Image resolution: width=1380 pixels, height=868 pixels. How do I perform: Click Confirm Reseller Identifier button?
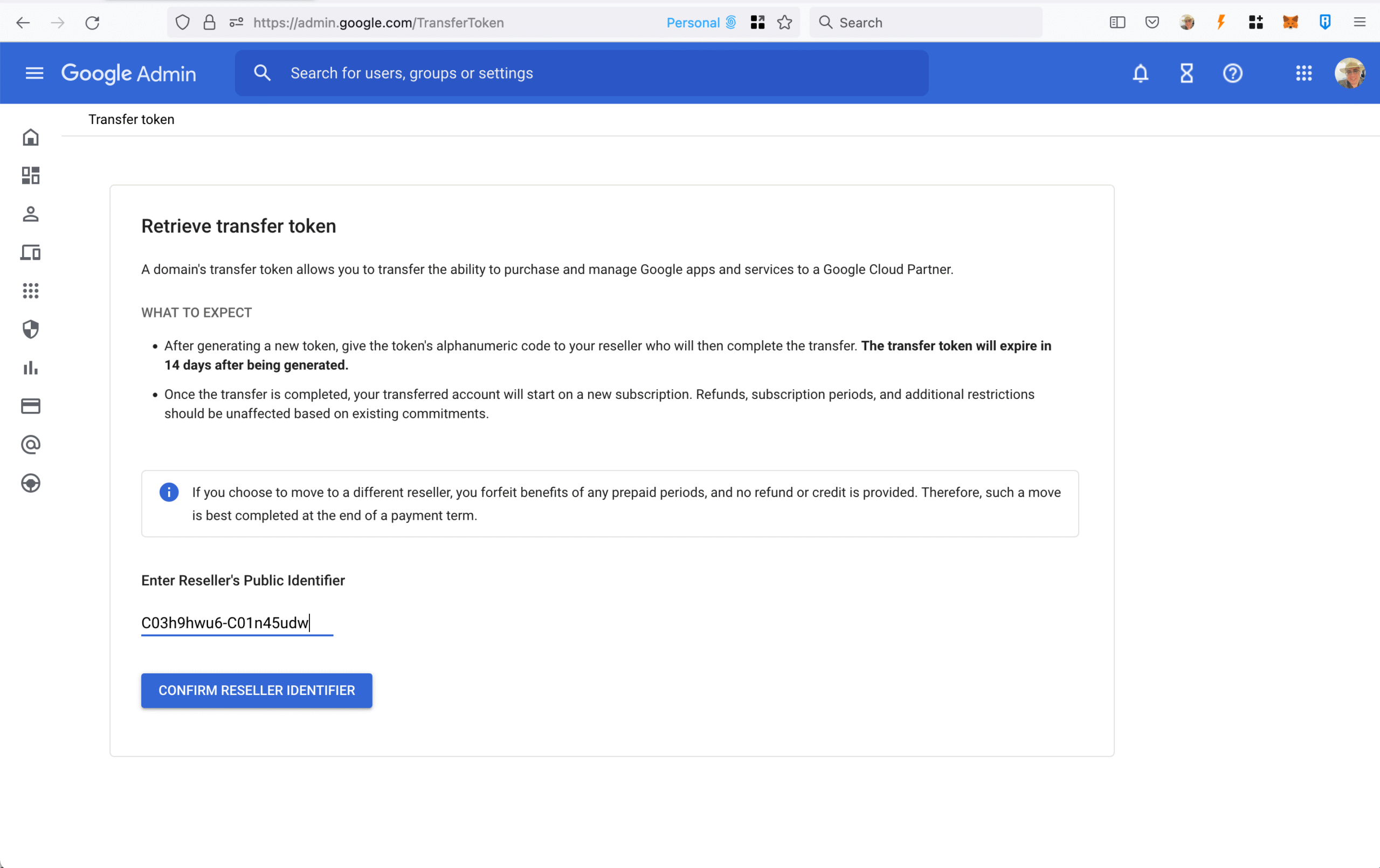point(256,690)
